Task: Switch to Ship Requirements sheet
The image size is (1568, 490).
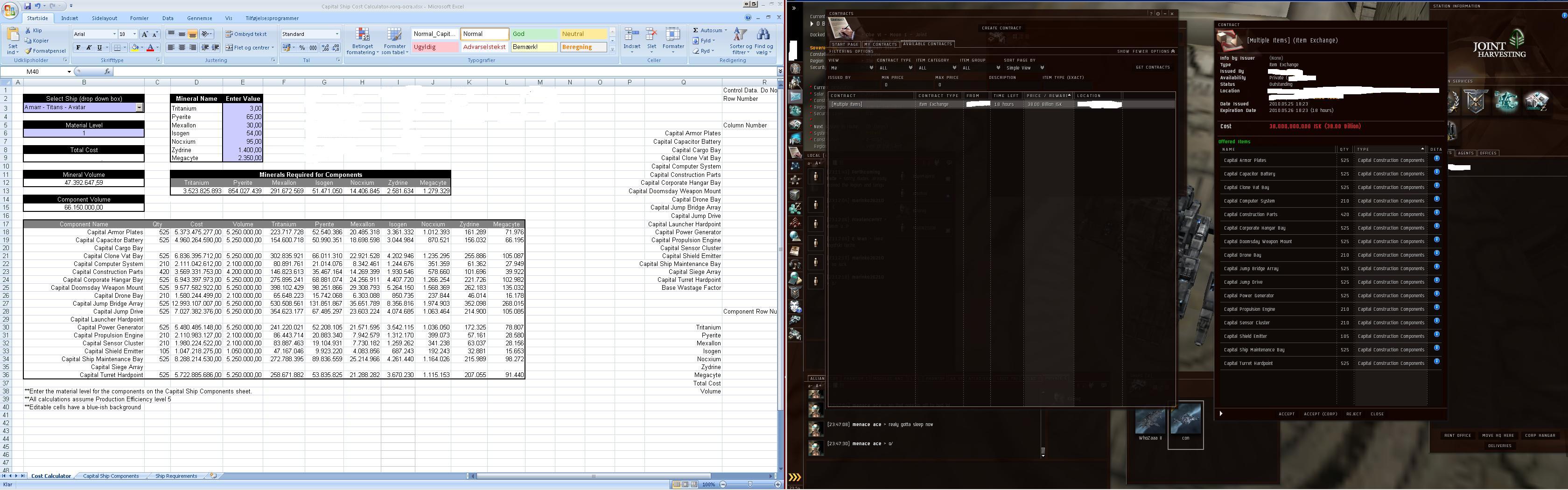Action: tap(176, 476)
